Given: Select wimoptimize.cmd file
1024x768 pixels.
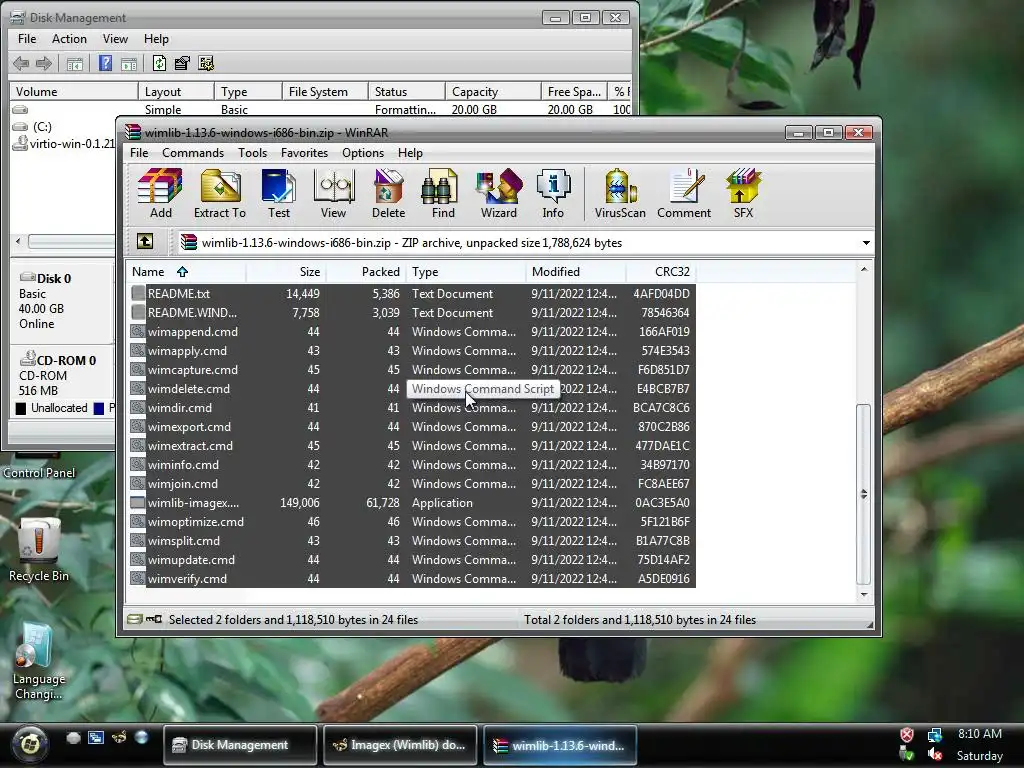Looking at the screenshot, I should coord(412,522).
